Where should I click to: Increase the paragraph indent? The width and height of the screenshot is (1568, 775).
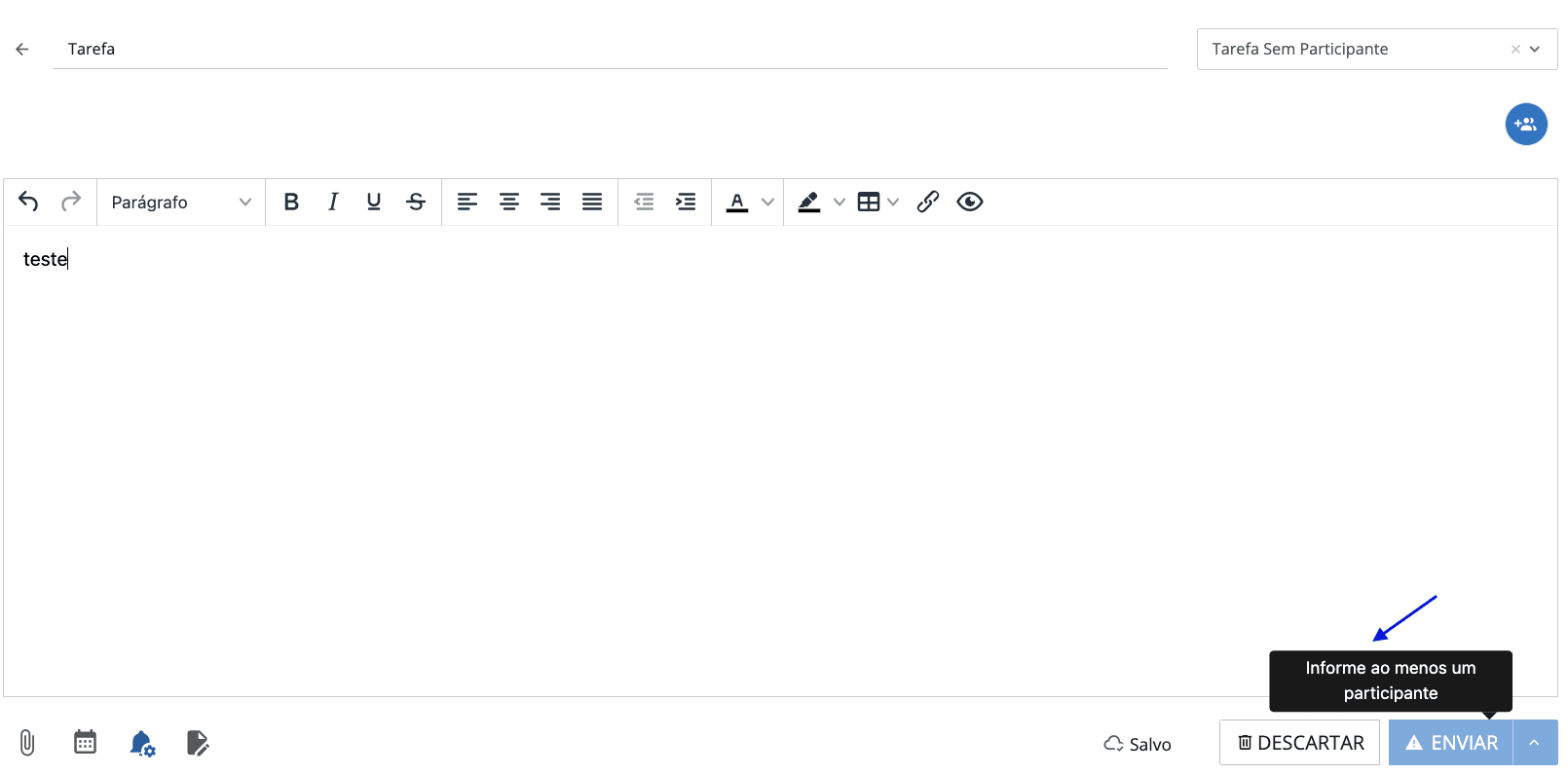click(x=686, y=202)
